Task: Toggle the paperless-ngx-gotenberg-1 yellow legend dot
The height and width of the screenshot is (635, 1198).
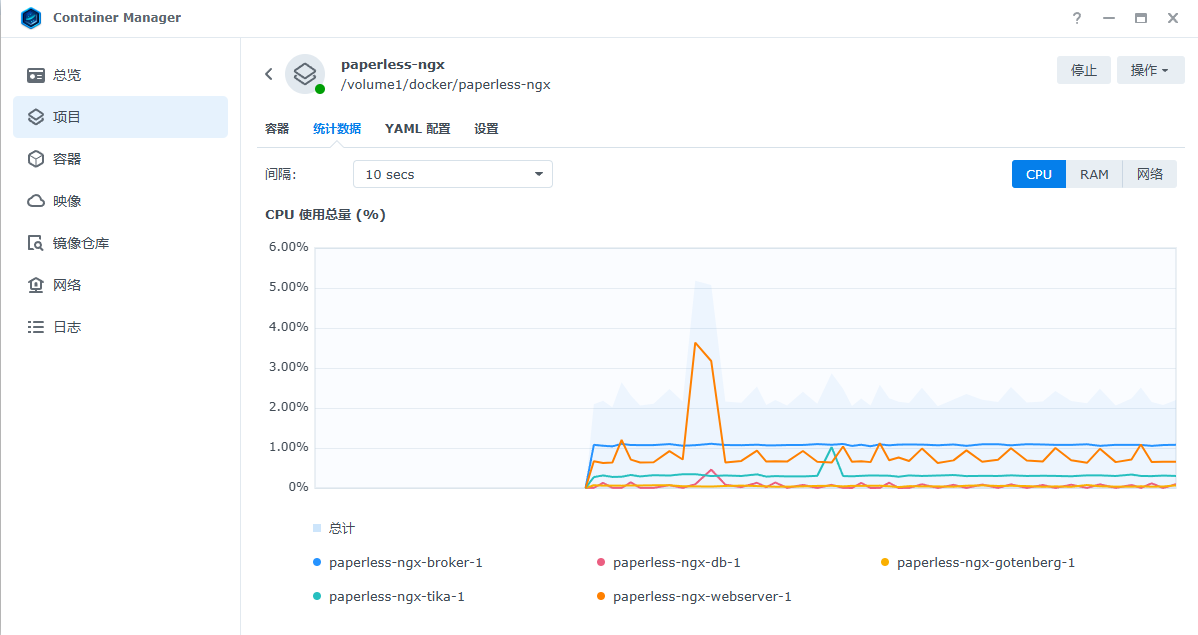Action: pos(885,562)
